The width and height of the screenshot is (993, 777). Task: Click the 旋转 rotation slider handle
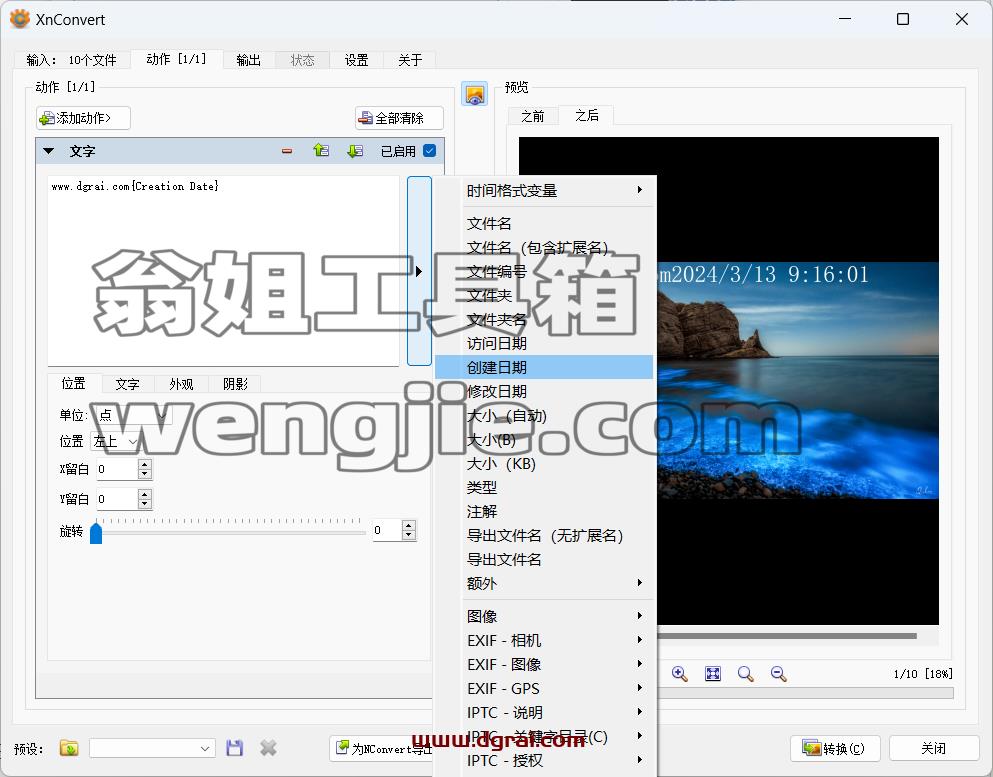(96, 532)
